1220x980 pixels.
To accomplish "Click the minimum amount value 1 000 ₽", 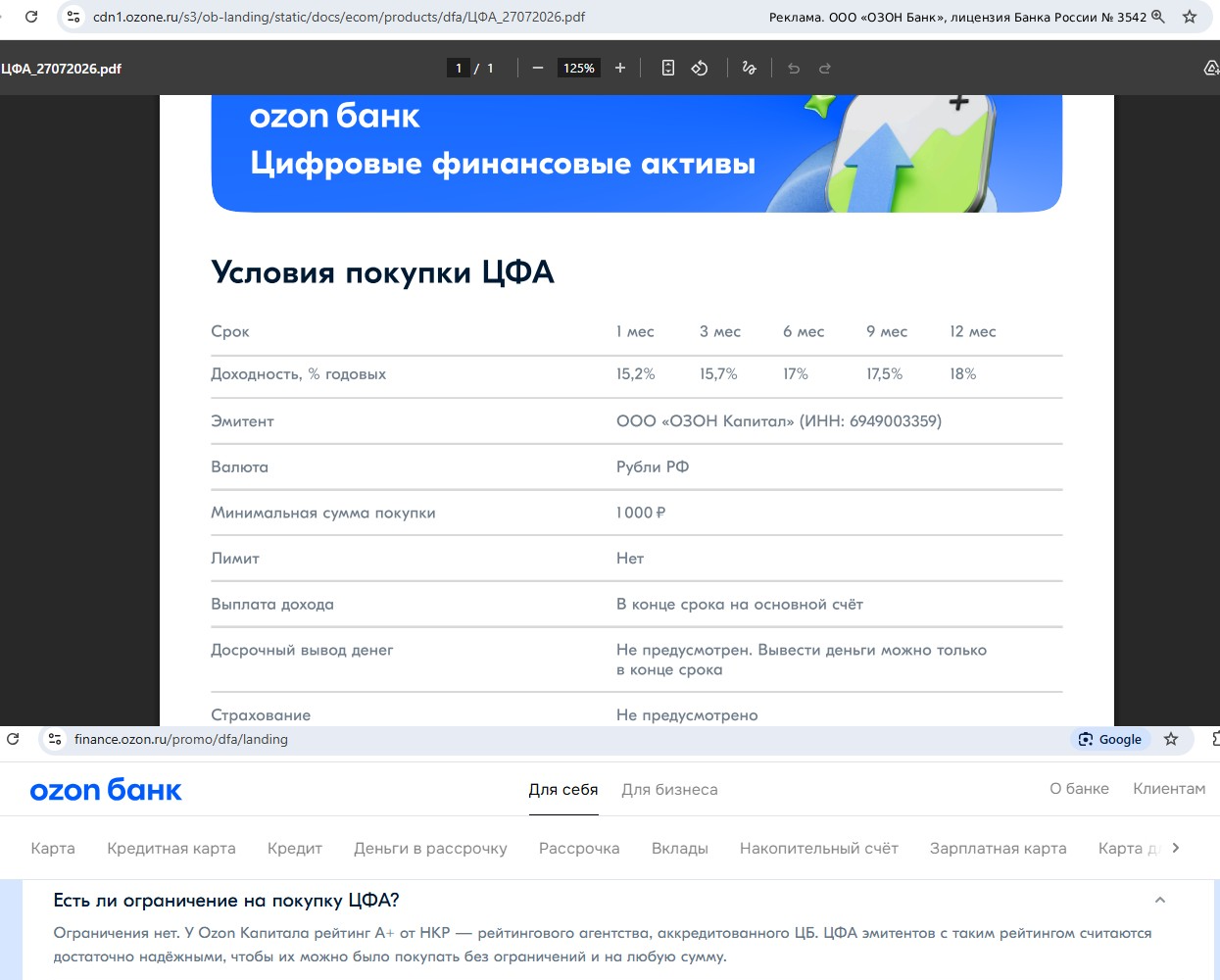I will coord(641,513).
